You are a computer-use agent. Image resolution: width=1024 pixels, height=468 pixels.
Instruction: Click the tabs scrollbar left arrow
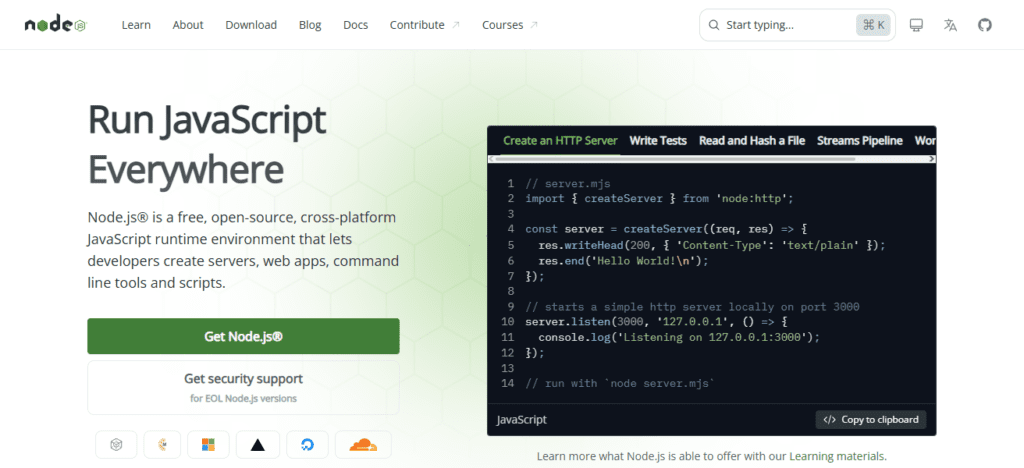492,159
